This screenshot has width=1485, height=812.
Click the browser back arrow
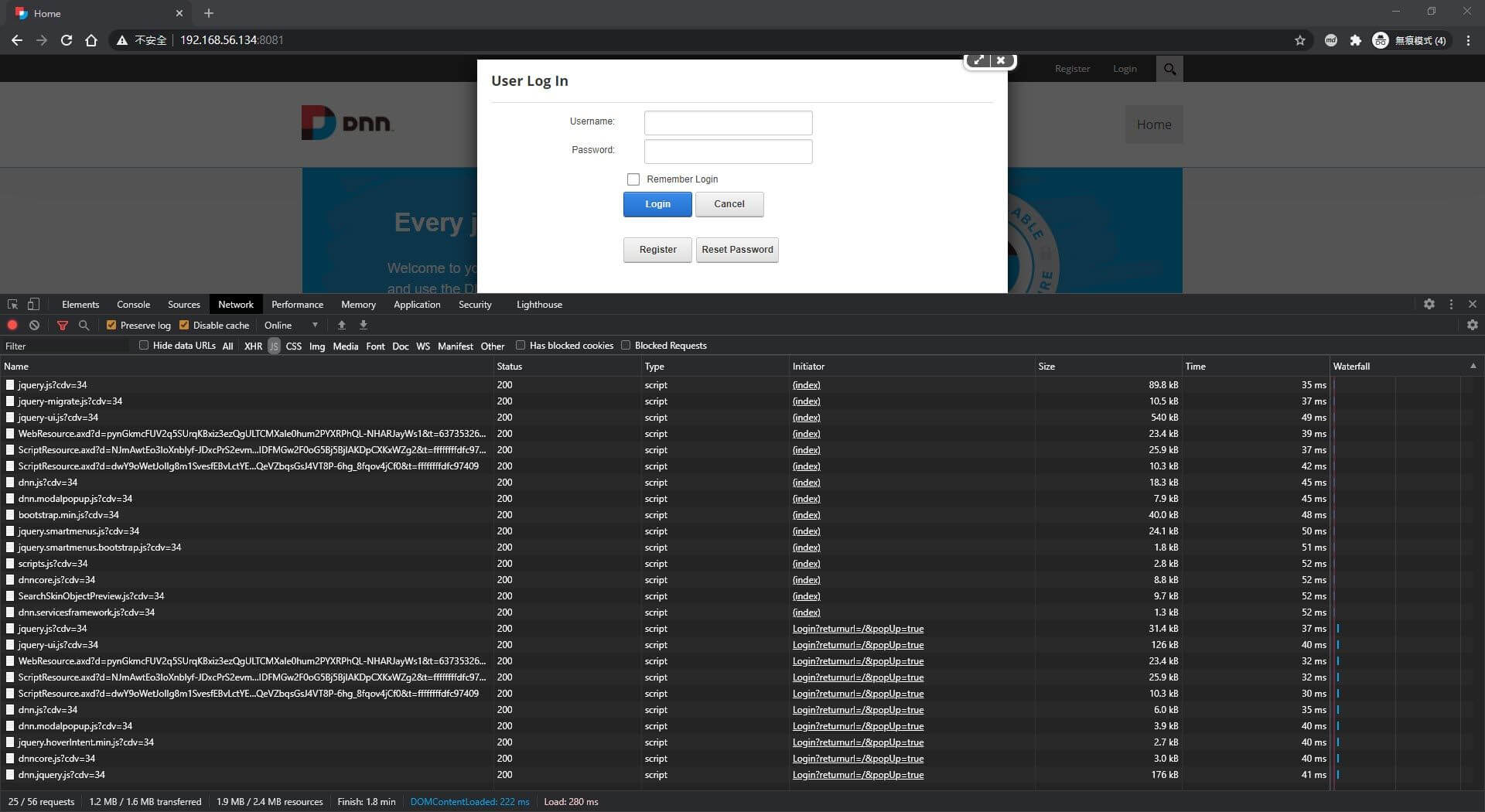(x=17, y=40)
